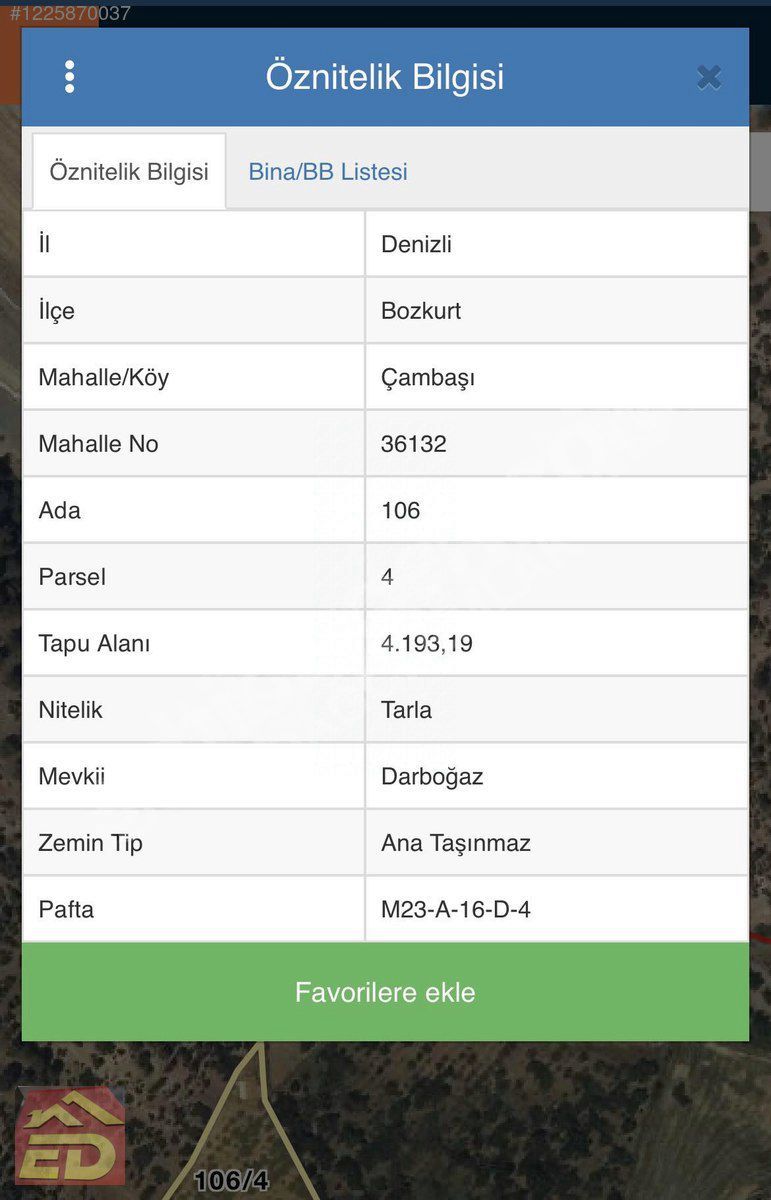Click the listing number #1225870037
The width and height of the screenshot is (771, 1200).
coord(69,14)
